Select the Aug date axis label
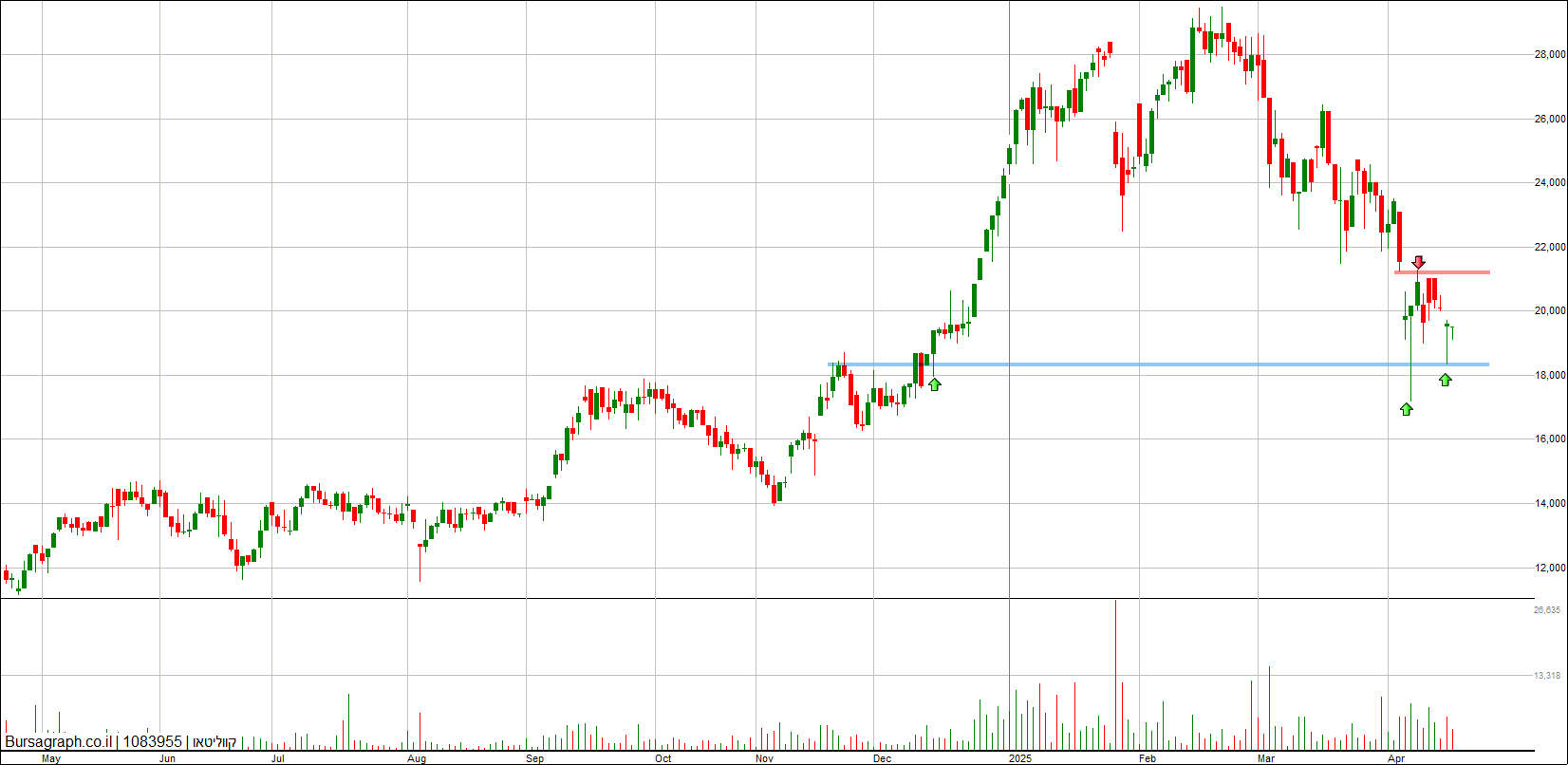The image size is (1568, 765). point(416,758)
